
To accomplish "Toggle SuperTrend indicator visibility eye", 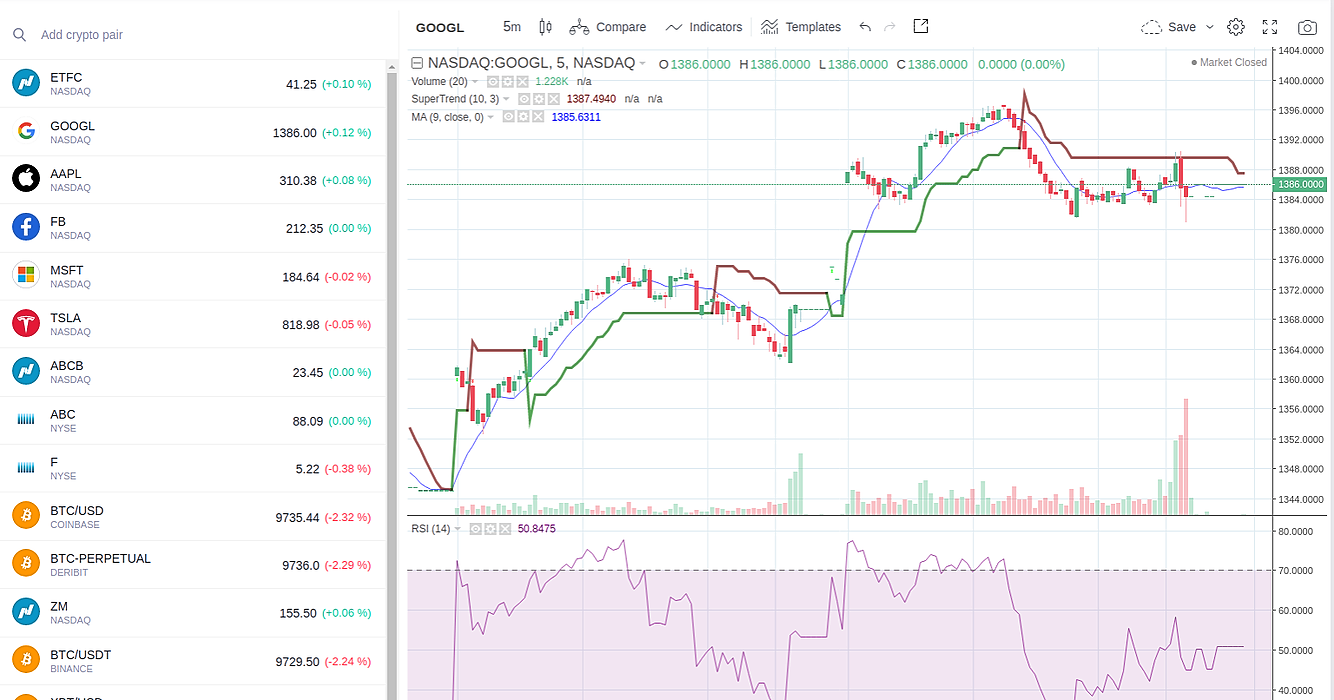I will coord(524,99).
